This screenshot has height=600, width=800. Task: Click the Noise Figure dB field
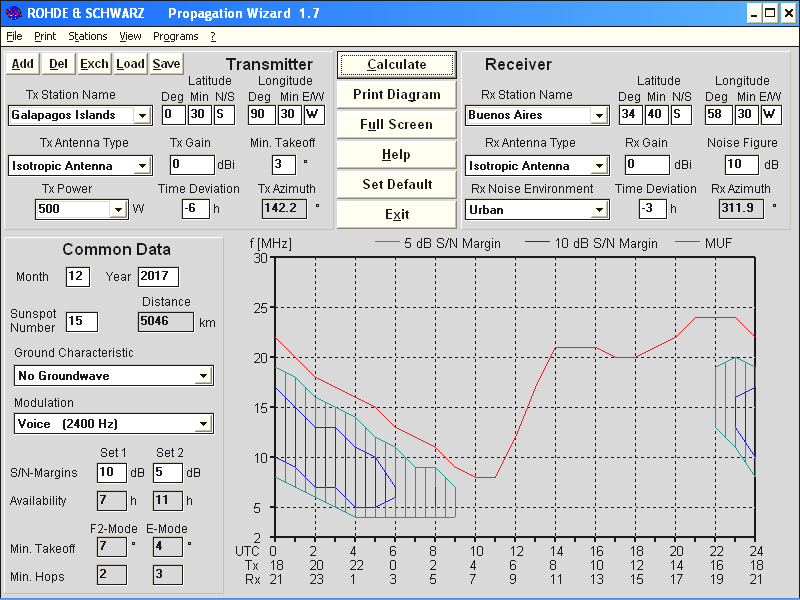[742, 165]
